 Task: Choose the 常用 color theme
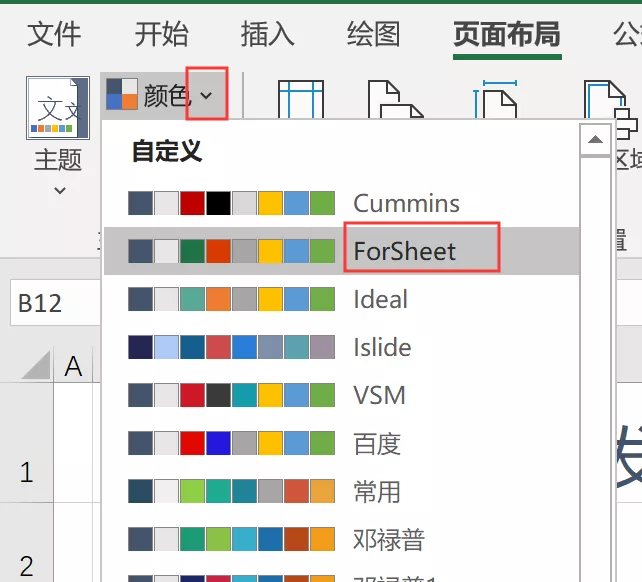(x=341, y=491)
